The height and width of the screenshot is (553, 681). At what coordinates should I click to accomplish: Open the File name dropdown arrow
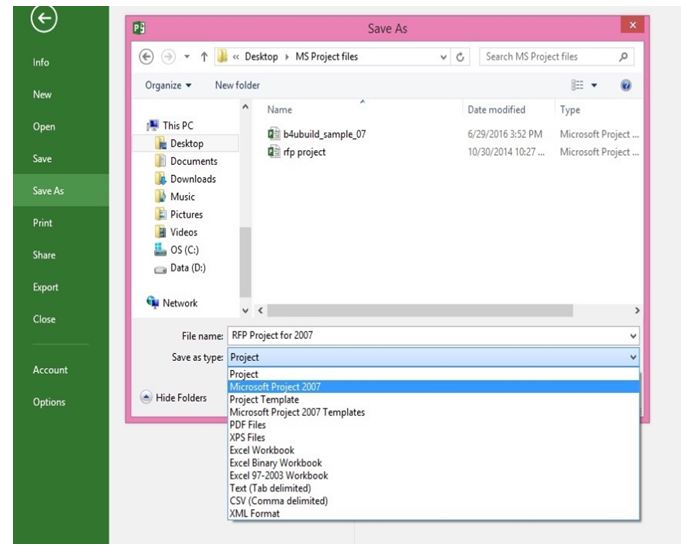click(x=633, y=336)
